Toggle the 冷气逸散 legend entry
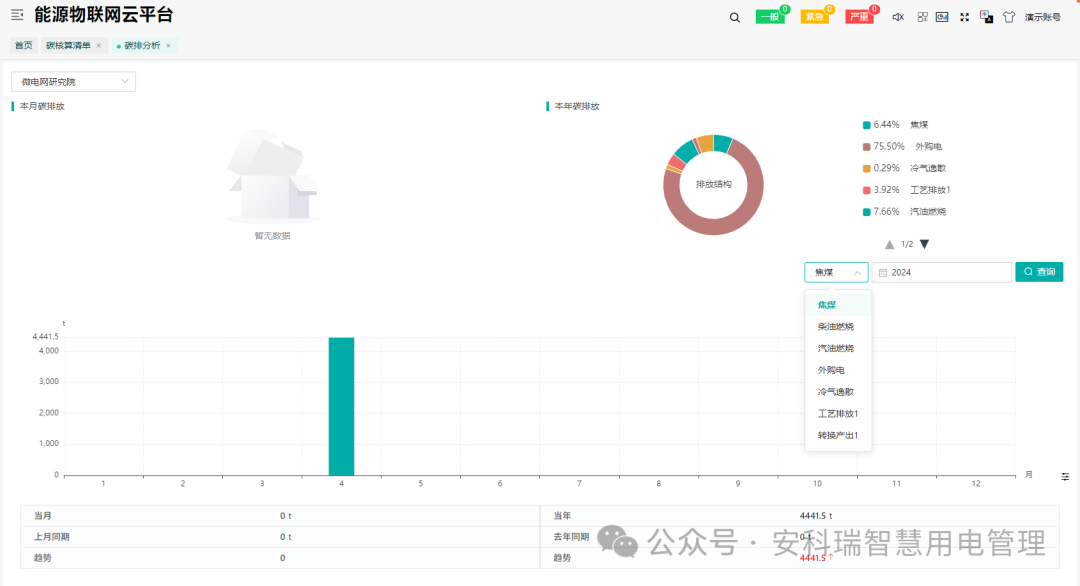The height and width of the screenshot is (586, 1080). tap(904, 168)
